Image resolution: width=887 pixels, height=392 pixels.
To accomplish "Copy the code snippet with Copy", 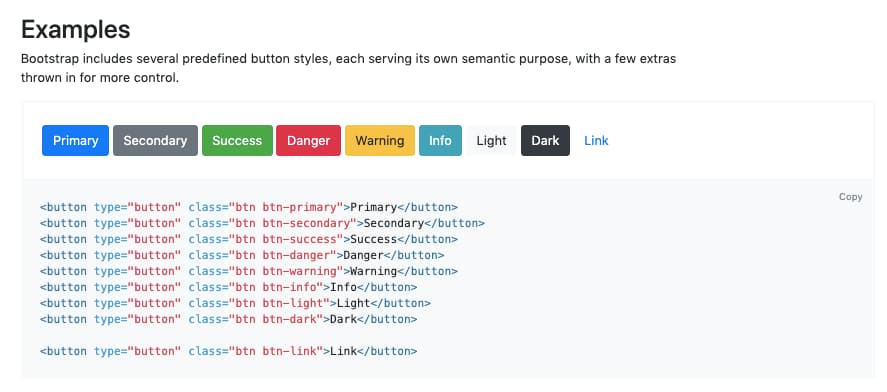I will point(850,197).
